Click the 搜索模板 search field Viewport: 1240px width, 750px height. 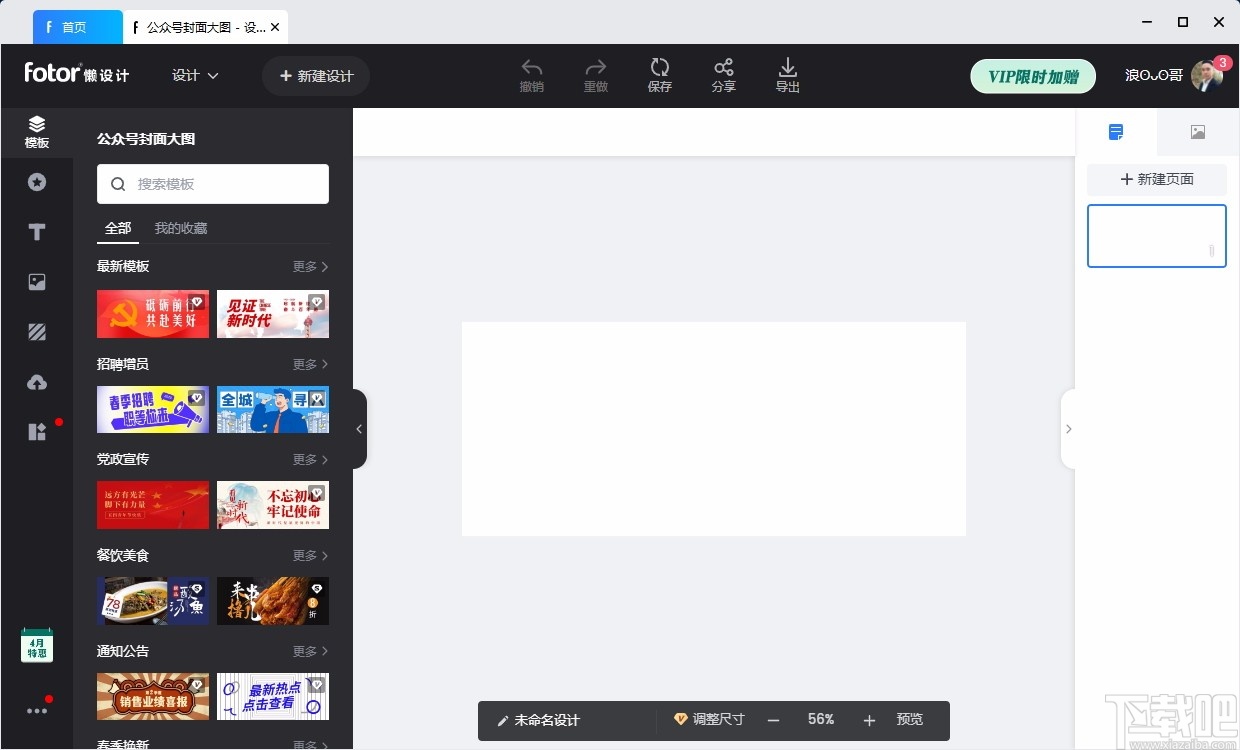(x=213, y=184)
